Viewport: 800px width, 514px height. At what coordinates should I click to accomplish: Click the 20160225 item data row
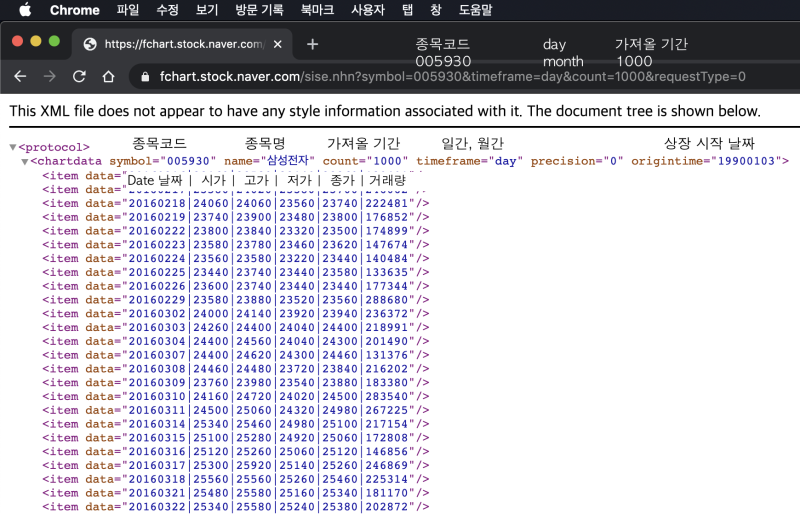(x=236, y=272)
